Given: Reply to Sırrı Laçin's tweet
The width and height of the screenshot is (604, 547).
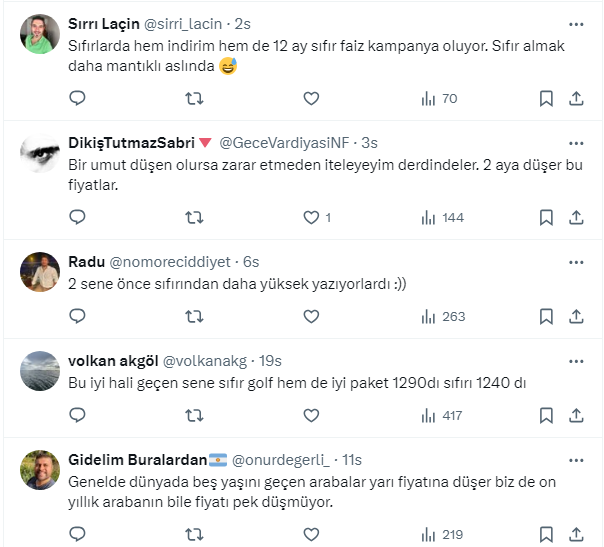Looking at the screenshot, I should 78,98.
